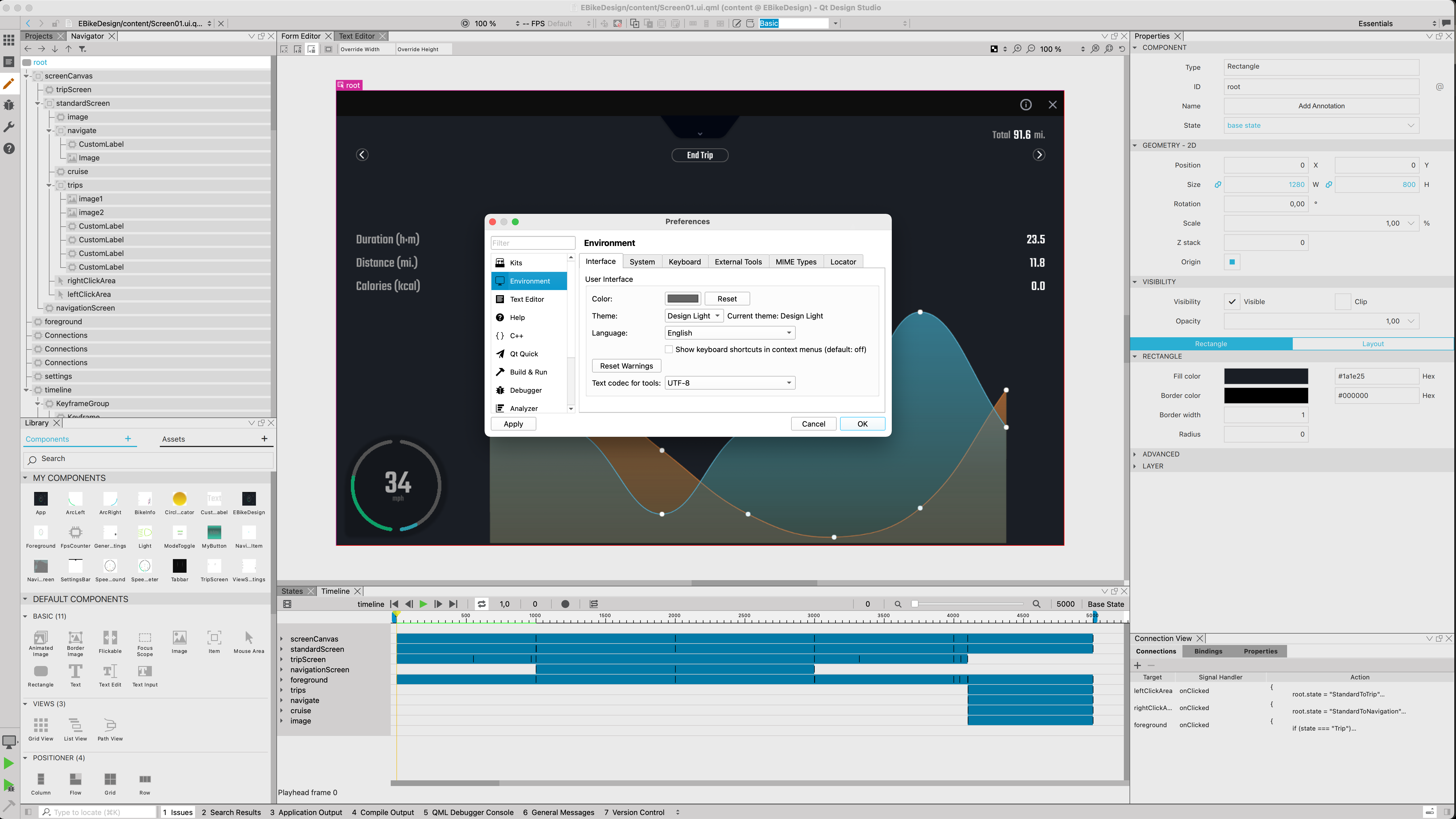
Task: Switch to the Keyboard tab in Preferences
Action: 684,262
